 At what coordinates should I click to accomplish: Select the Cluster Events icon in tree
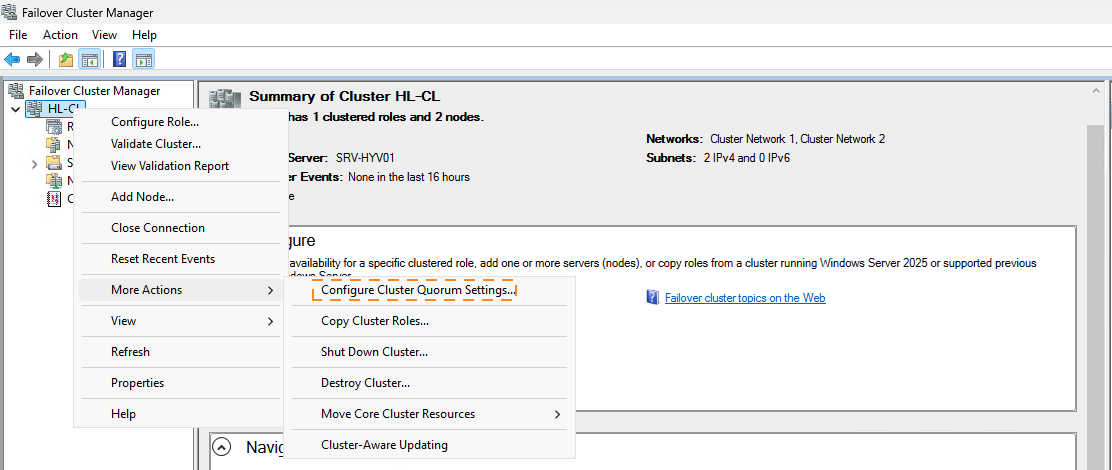point(53,199)
